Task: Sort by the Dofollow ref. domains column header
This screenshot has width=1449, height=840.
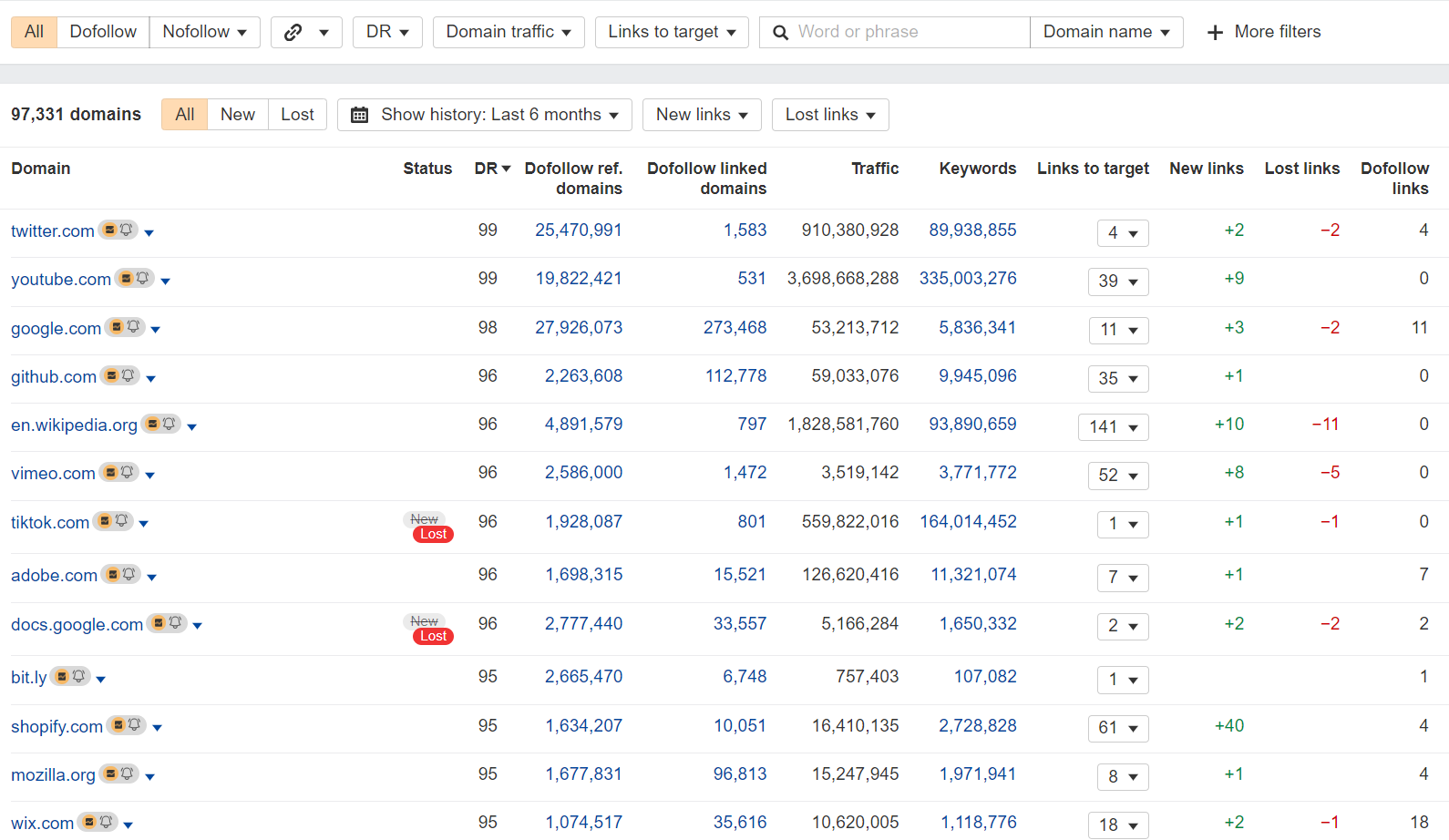Action: pyautogui.click(x=573, y=179)
